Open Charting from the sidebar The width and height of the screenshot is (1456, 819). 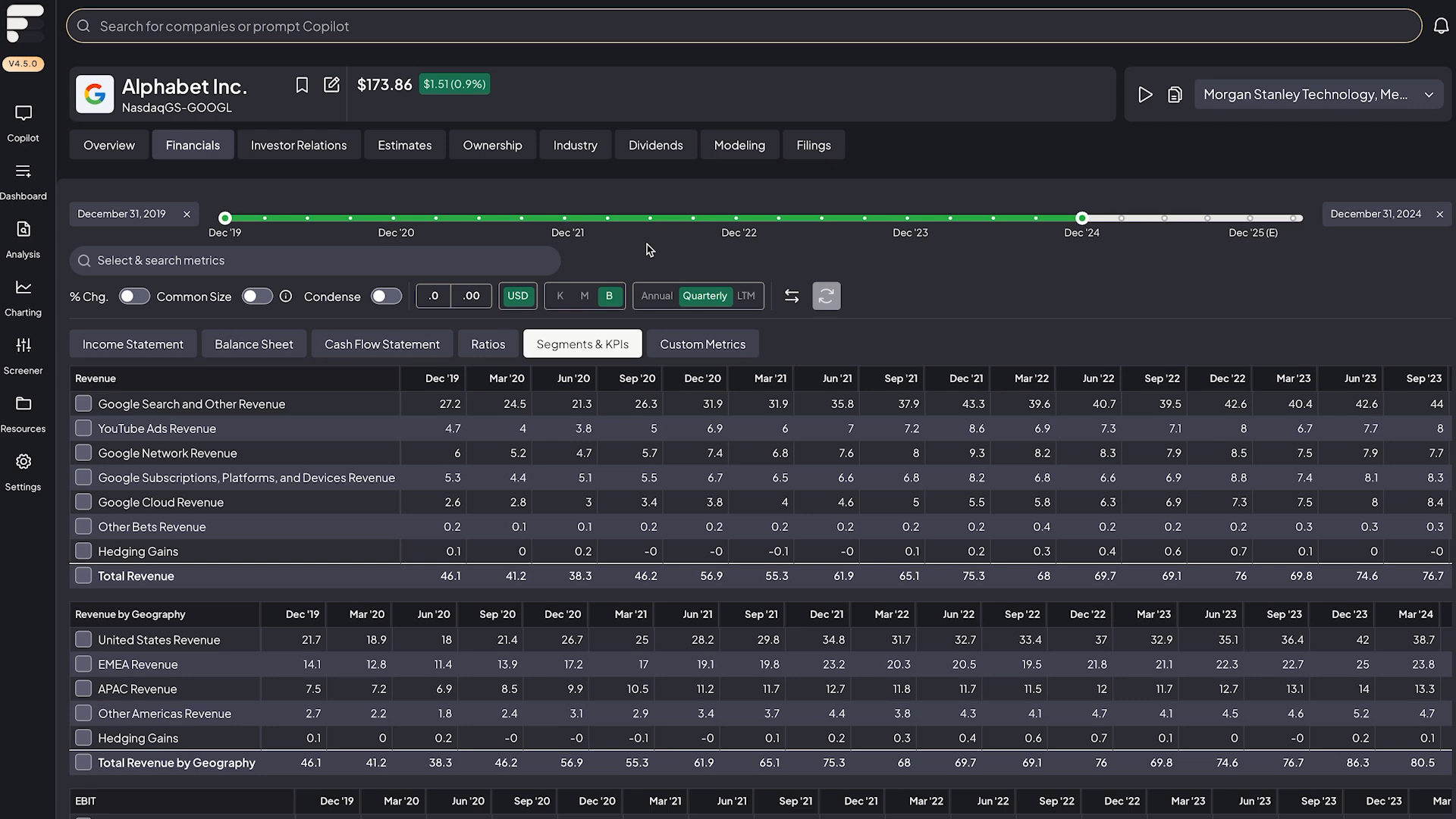(23, 297)
